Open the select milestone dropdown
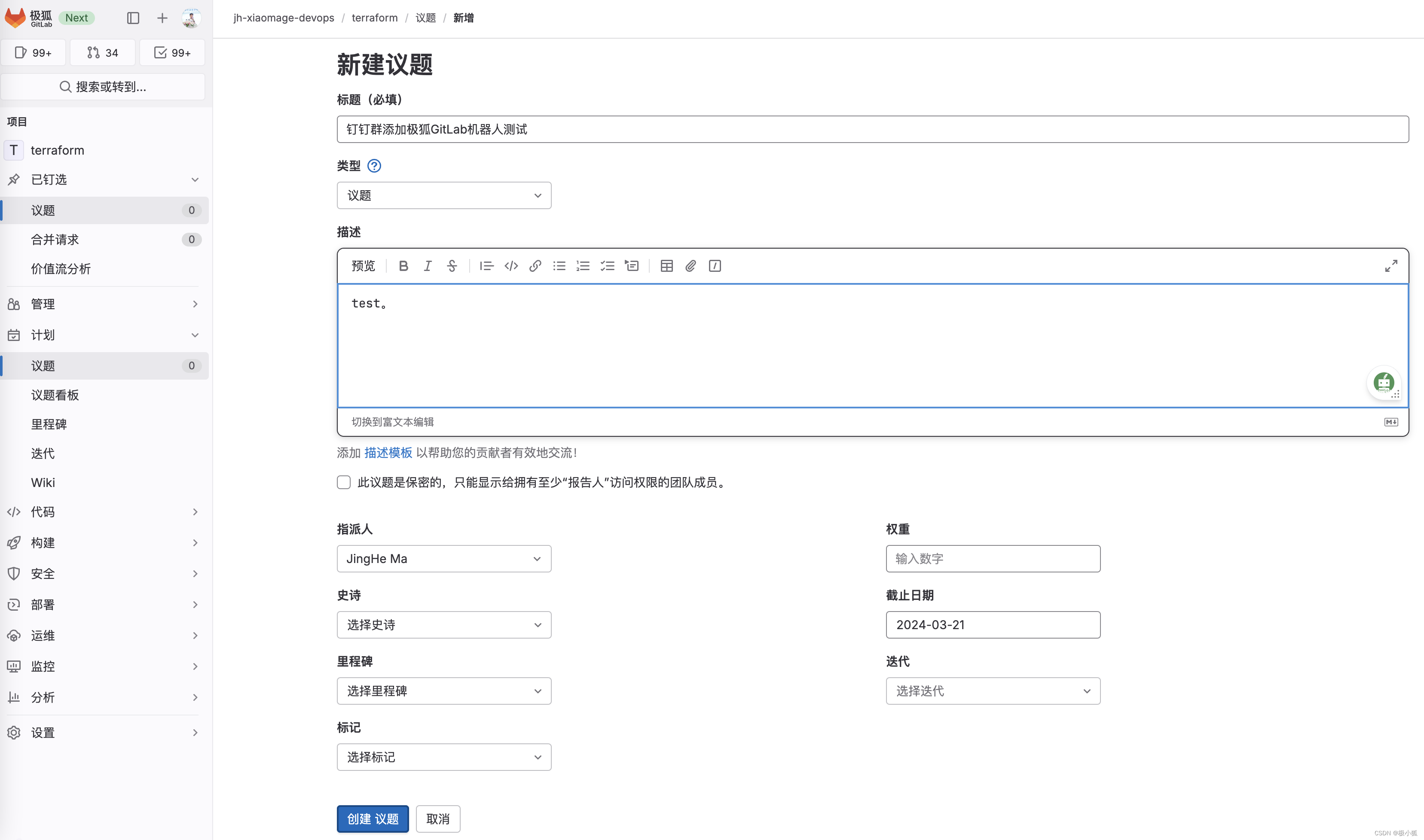1424x840 pixels. point(444,691)
